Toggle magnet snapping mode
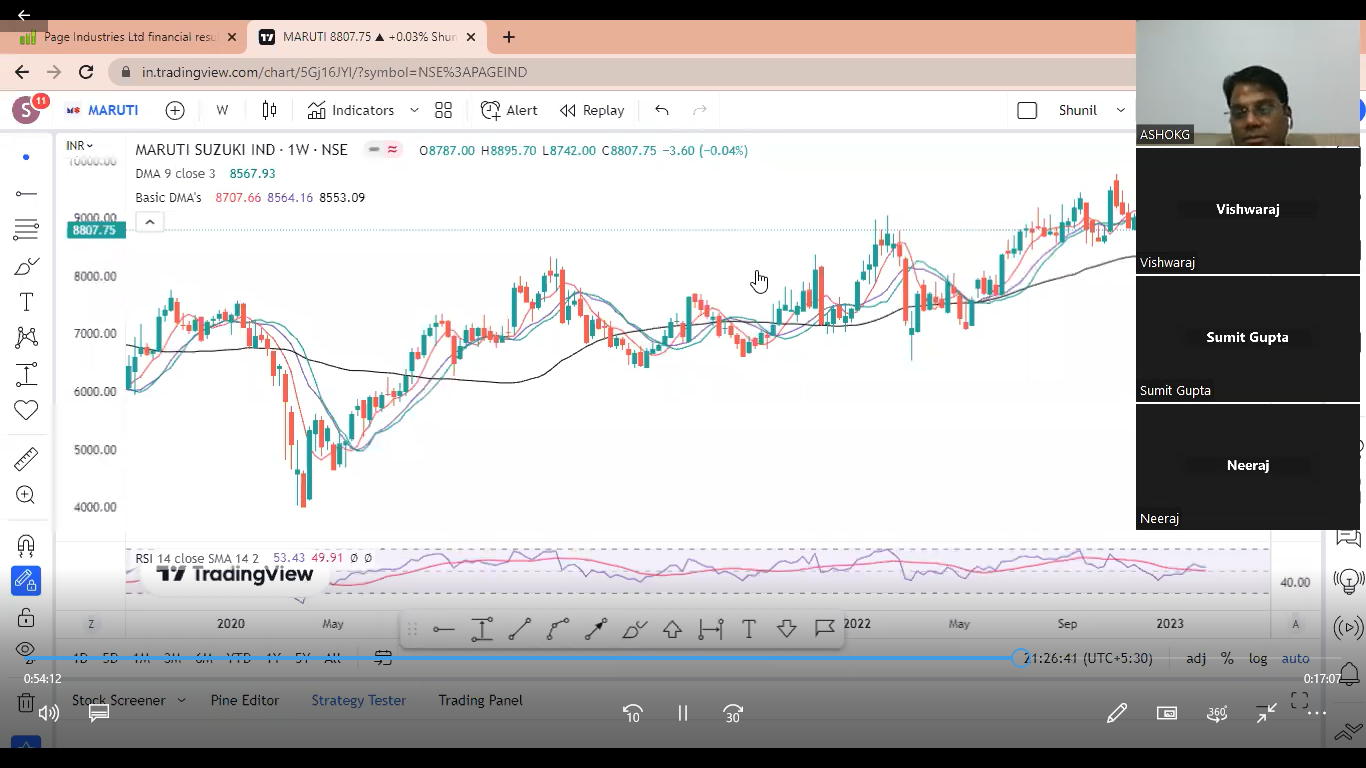The width and height of the screenshot is (1366, 768). click(26, 545)
